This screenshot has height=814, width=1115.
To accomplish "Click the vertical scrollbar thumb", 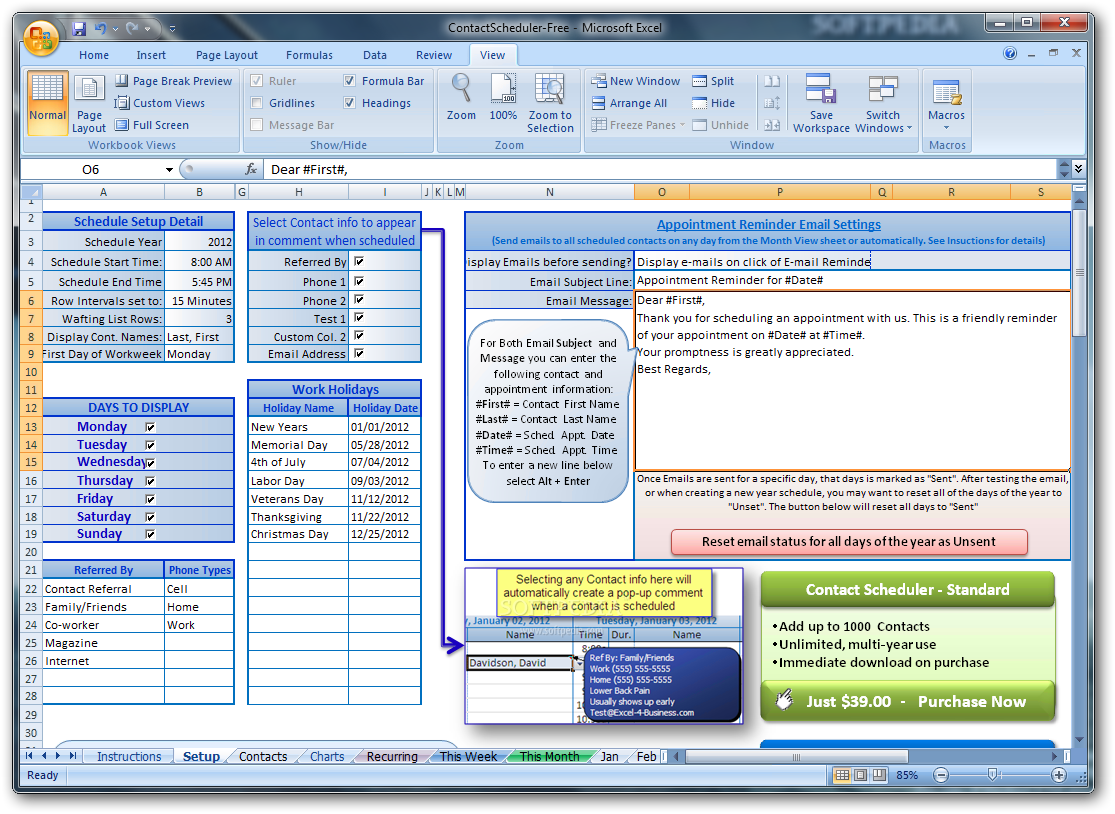I will (1079, 273).
